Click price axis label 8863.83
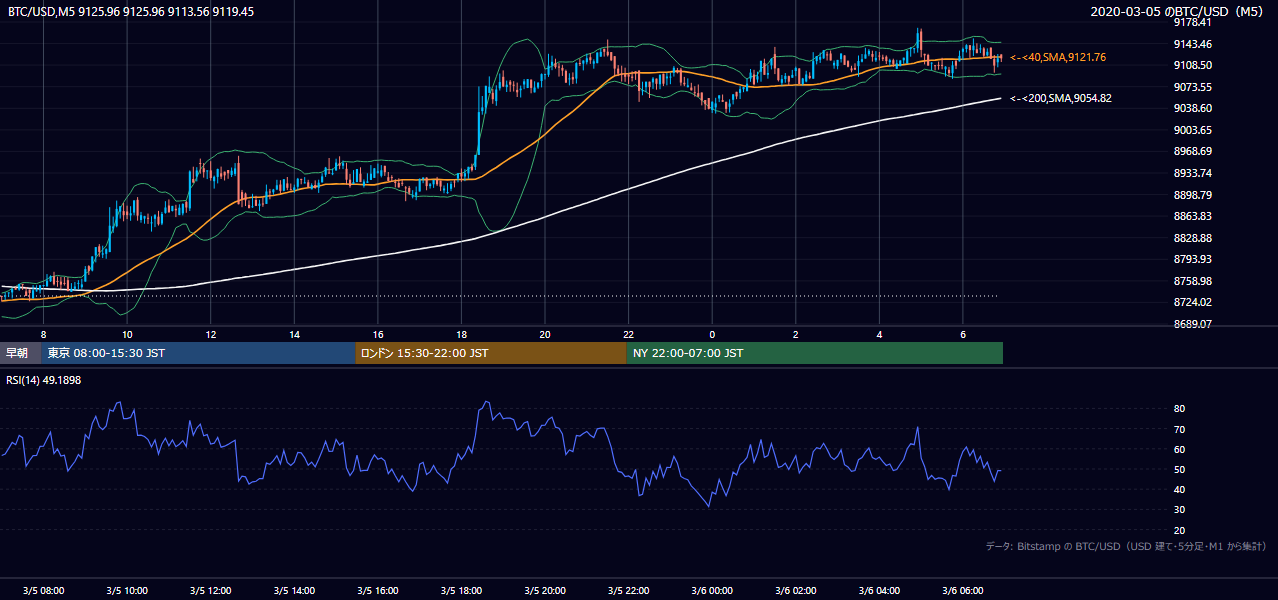 tap(1192, 216)
